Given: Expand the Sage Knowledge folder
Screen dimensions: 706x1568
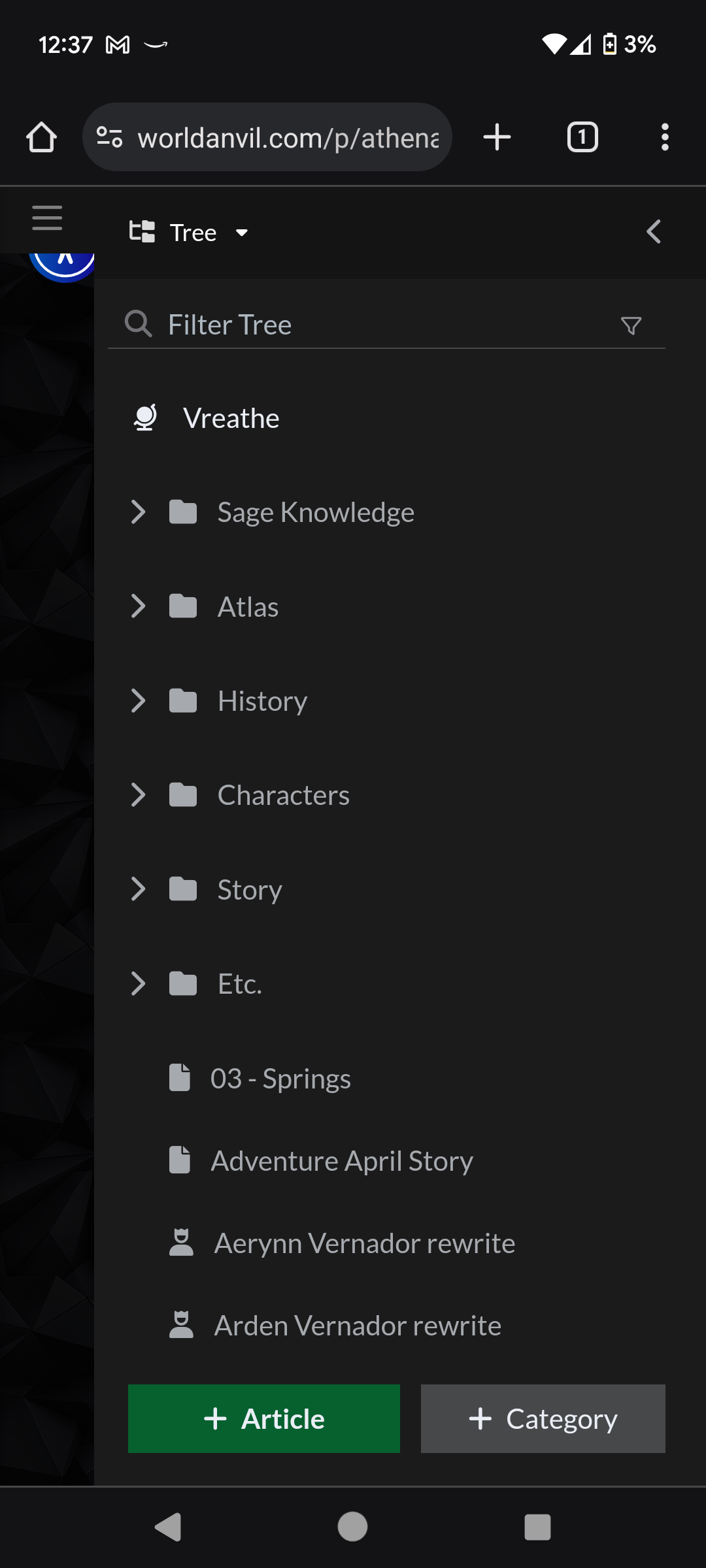Looking at the screenshot, I should tap(138, 512).
